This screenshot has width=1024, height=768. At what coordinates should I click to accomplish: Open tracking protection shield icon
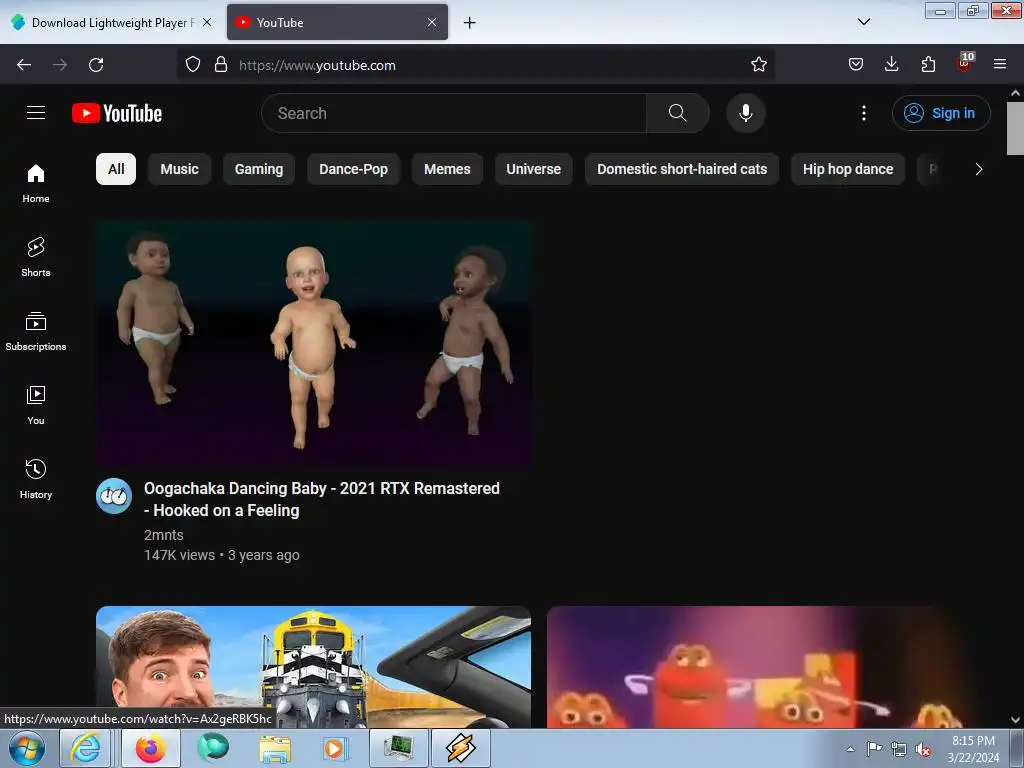(193, 65)
